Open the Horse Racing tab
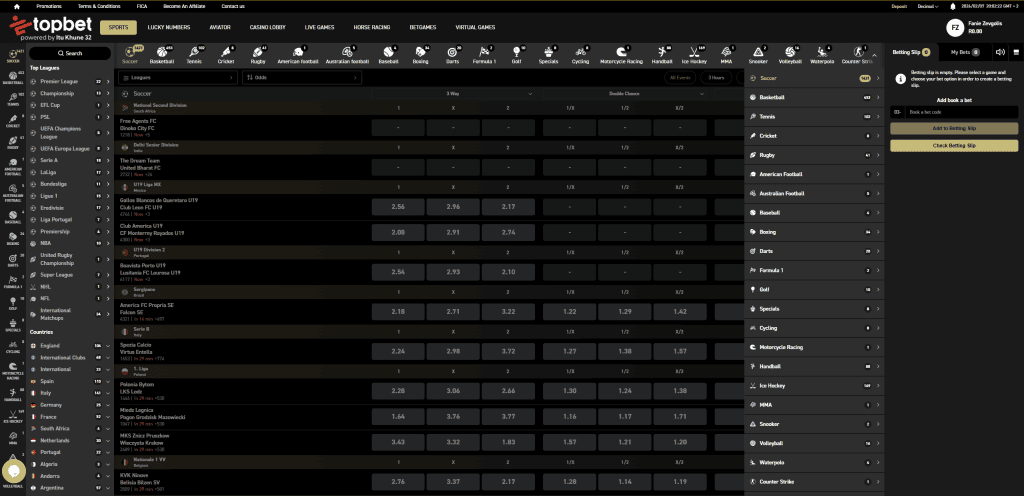 pyautogui.click(x=372, y=27)
